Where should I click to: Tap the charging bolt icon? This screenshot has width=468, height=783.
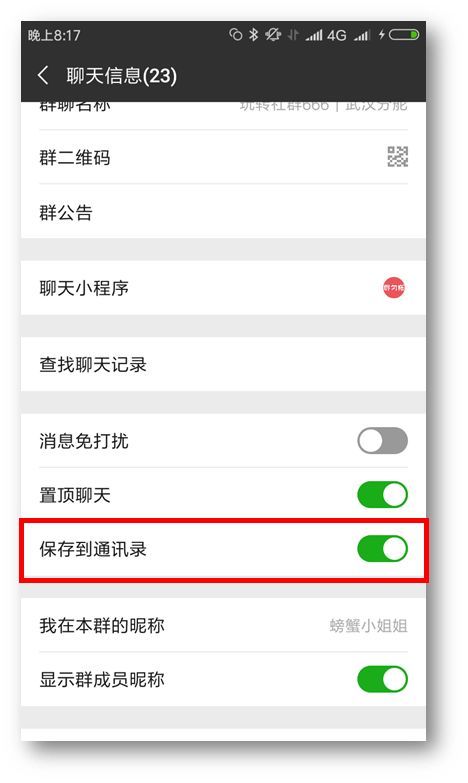(382, 34)
